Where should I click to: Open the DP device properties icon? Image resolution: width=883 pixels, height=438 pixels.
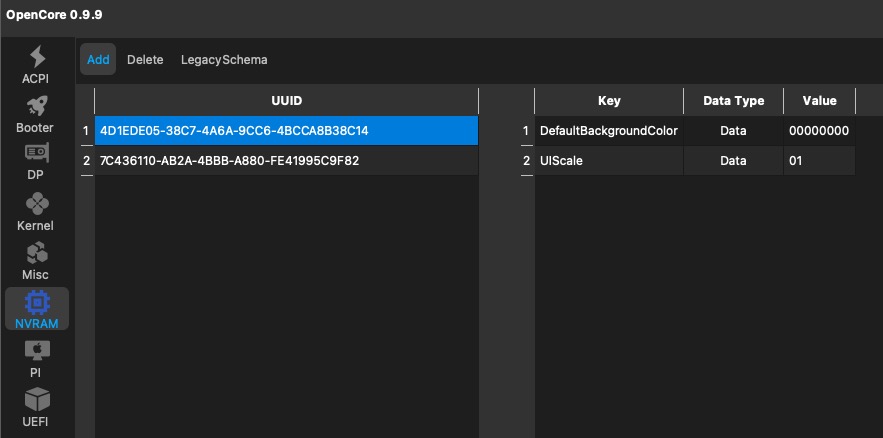(x=37, y=155)
